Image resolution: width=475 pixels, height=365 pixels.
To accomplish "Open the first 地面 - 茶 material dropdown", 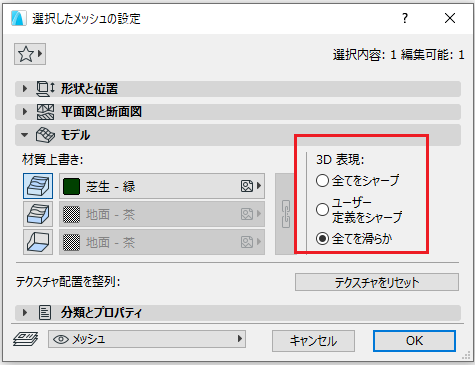I will [x=162, y=214].
